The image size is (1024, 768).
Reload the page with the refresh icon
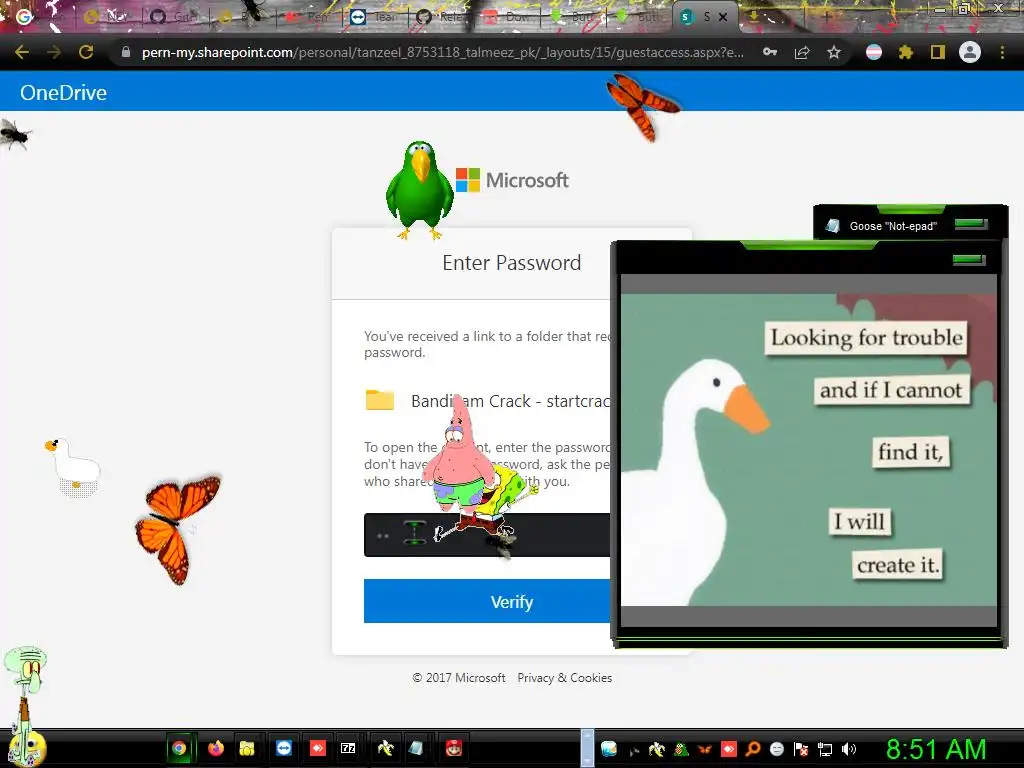click(x=86, y=52)
